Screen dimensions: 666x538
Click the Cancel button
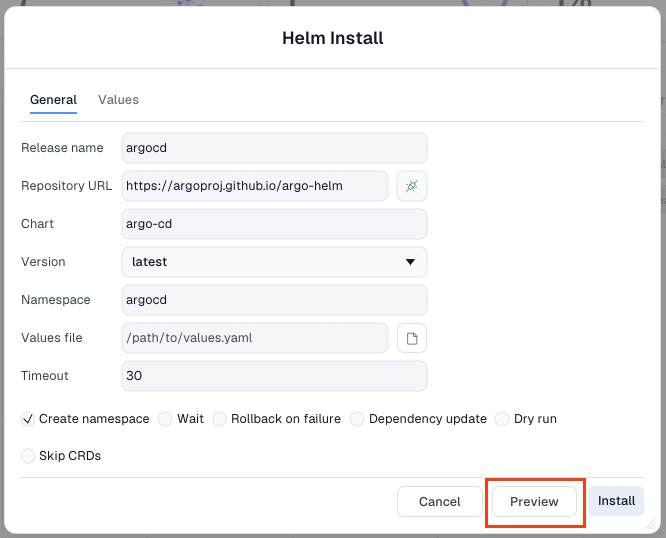coord(440,501)
